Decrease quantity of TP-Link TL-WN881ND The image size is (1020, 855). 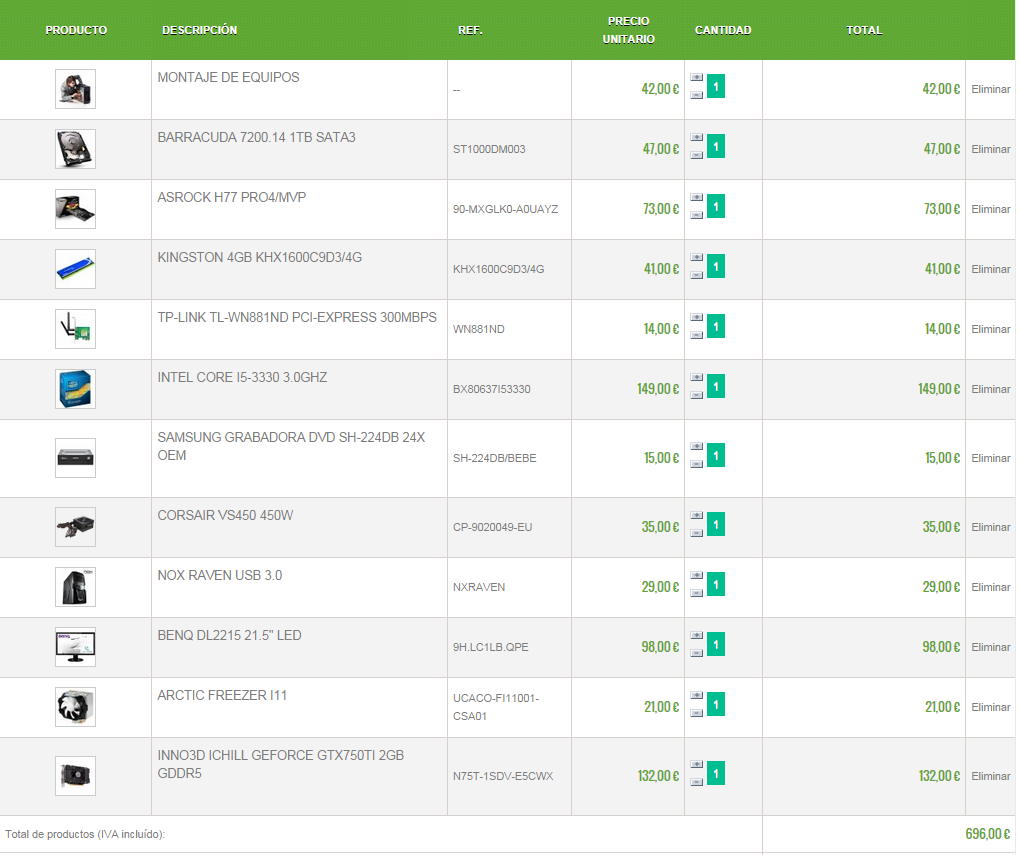pos(697,334)
